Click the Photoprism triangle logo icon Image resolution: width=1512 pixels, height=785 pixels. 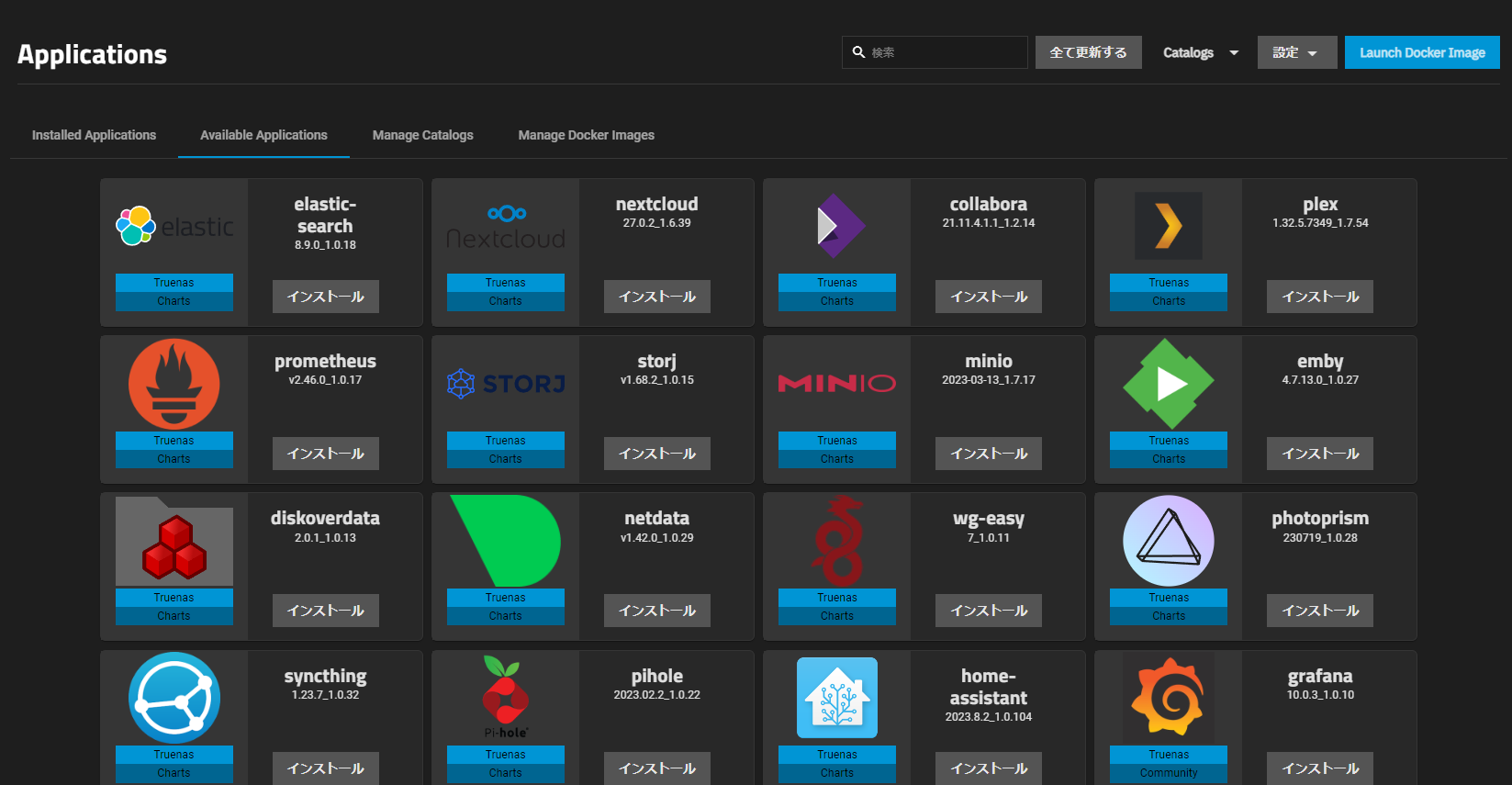click(x=1168, y=541)
